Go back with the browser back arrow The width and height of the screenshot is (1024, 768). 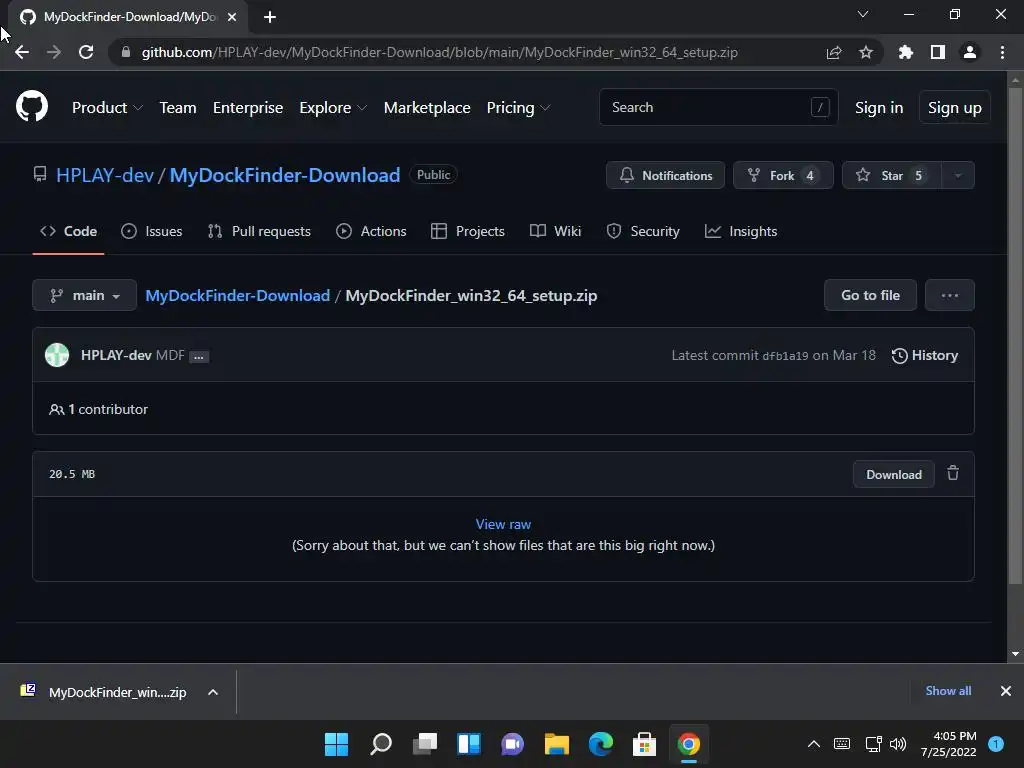coord(22,52)
